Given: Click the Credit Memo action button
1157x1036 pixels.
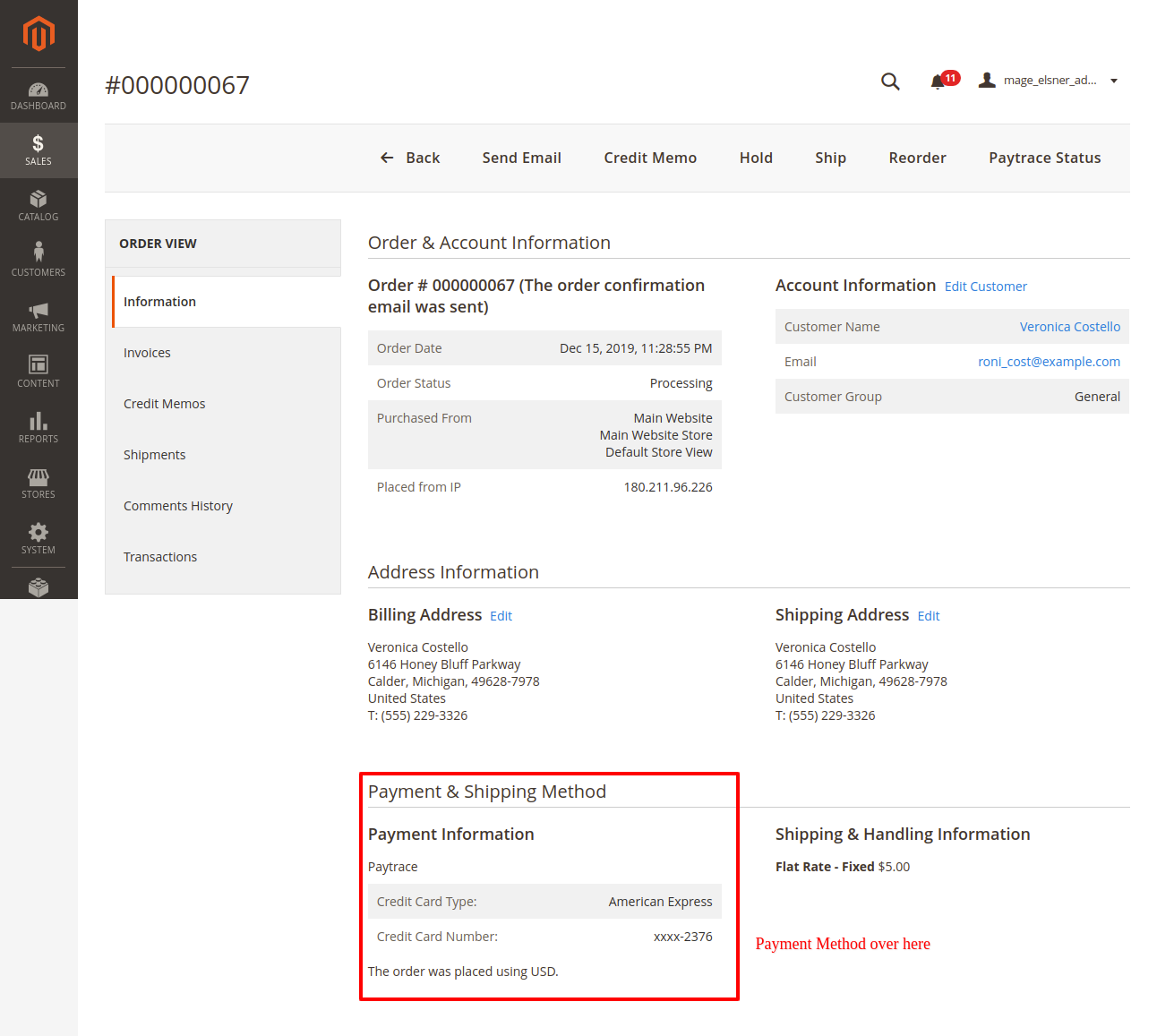Looking at the screenshot, I should pyautogui.click(x=650, y=158).
